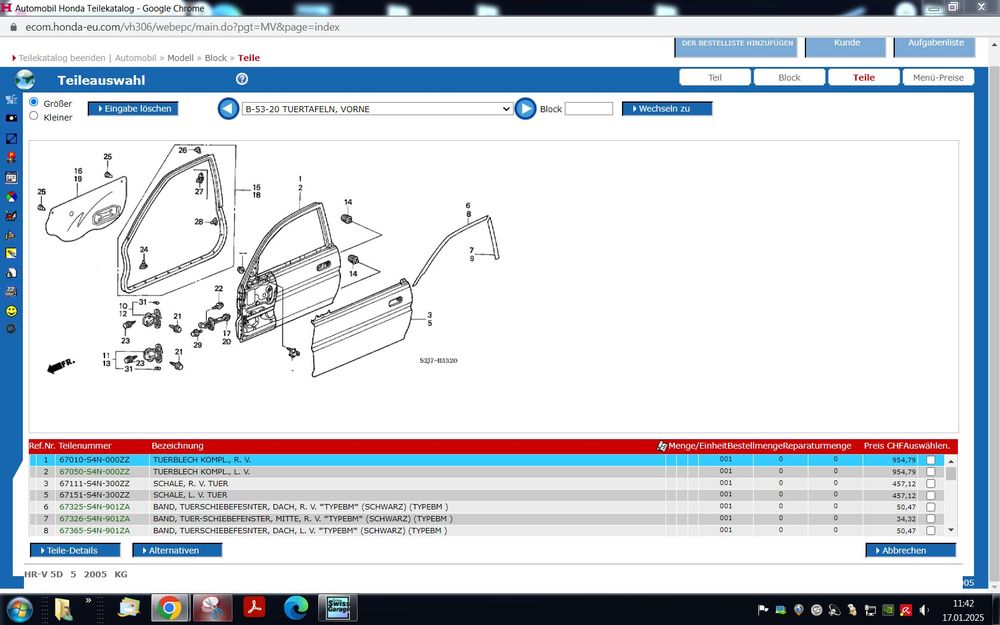The image size is (1000, 625).
Task: Open Microsoft Edge from the taskbar
Action: click(x=296, y=608)
